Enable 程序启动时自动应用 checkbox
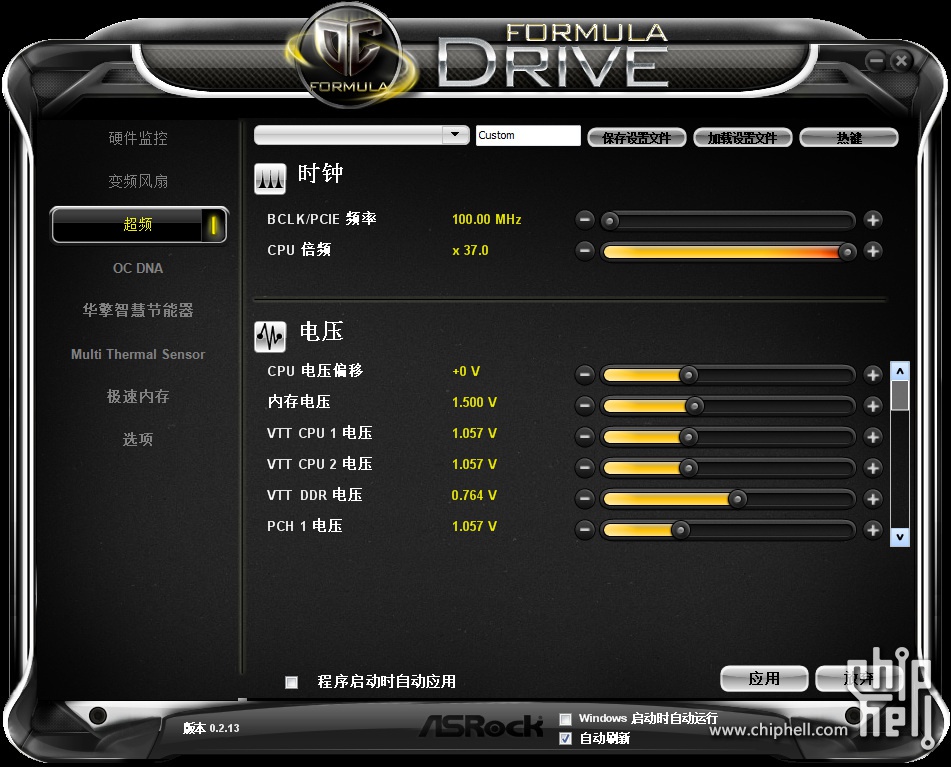951x767 pixels. click(292, 682)
